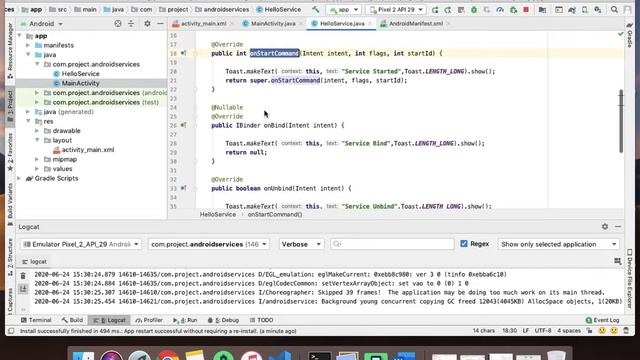Open the Pixel 2 API 29 device dropdown
The height and width of the screenshot is (360, 640).
396,9
